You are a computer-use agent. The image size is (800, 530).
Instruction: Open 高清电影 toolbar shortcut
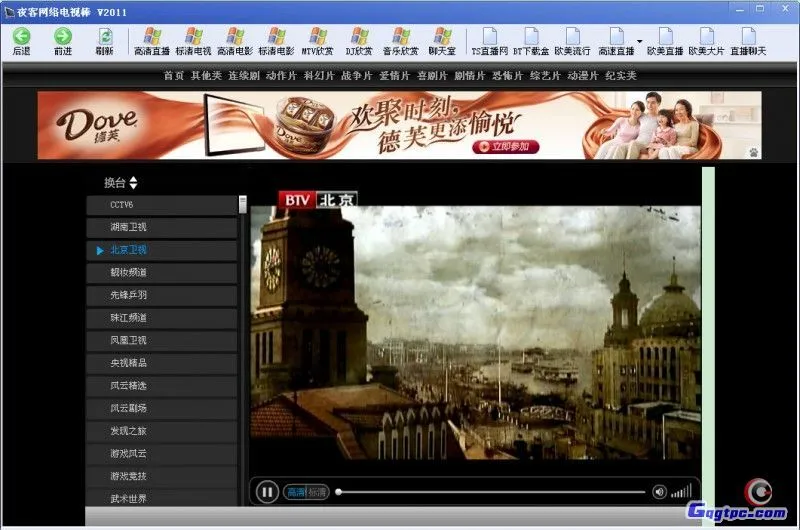point(235,41)
